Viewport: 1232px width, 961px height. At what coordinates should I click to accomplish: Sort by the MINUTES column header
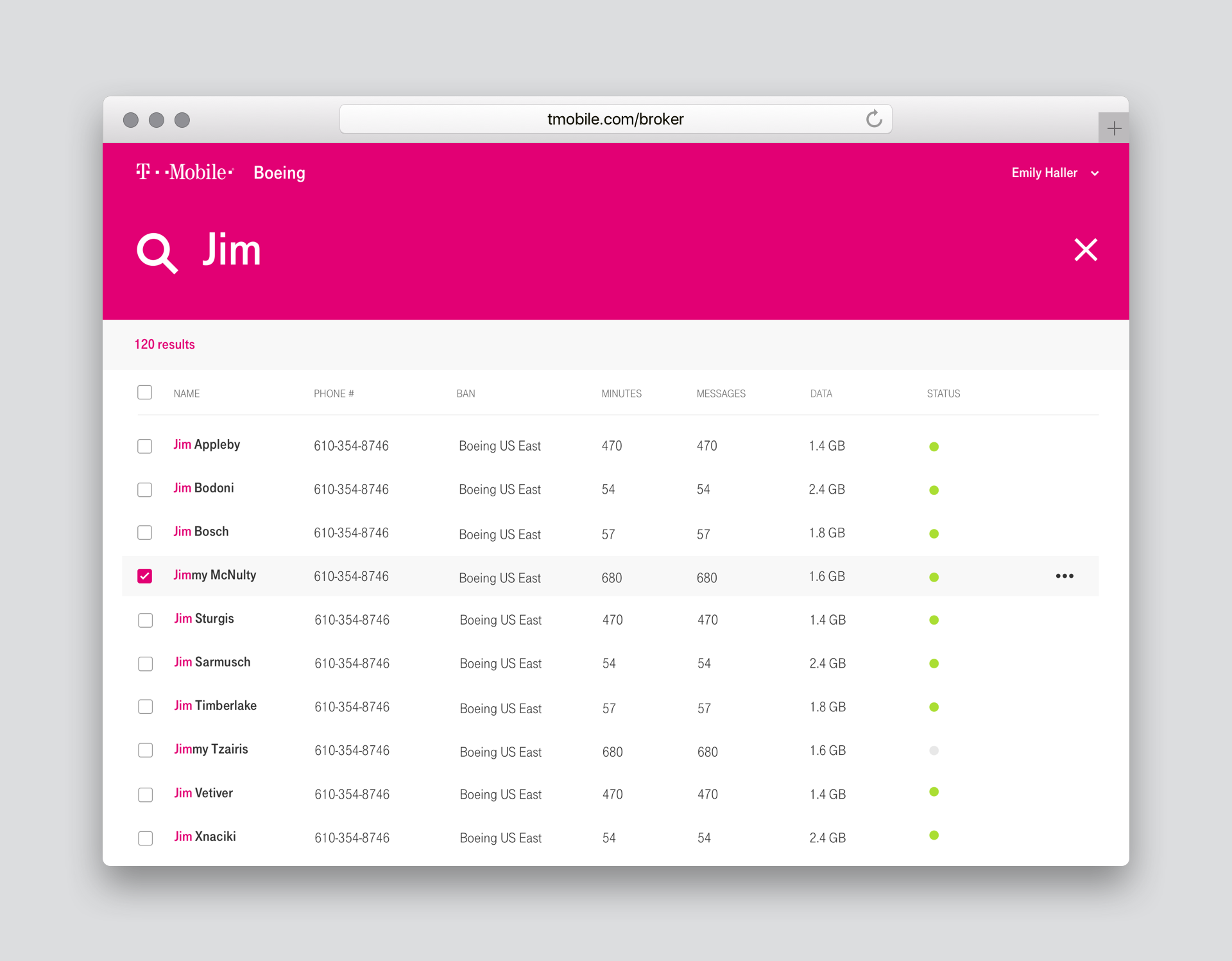(621, 394)
